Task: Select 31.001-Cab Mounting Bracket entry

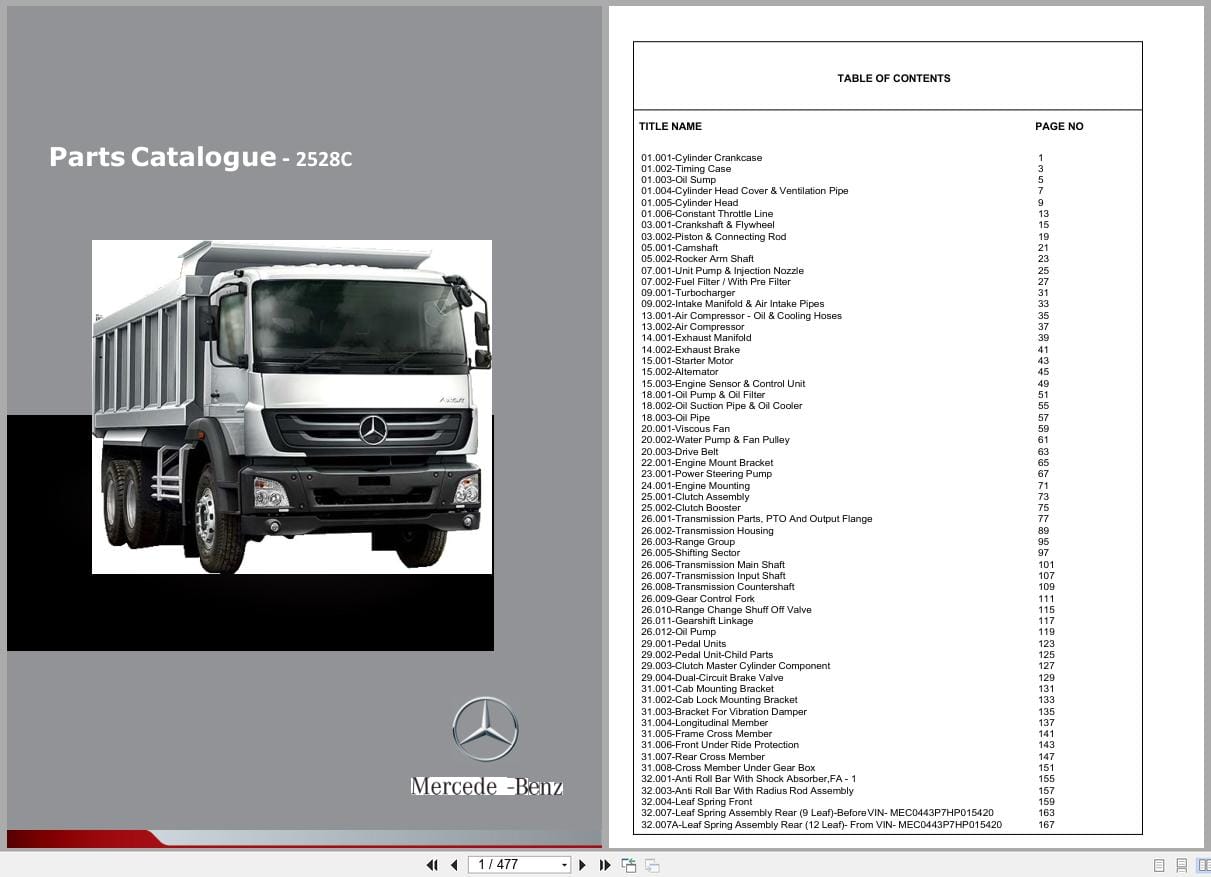Action: [707, 689]
